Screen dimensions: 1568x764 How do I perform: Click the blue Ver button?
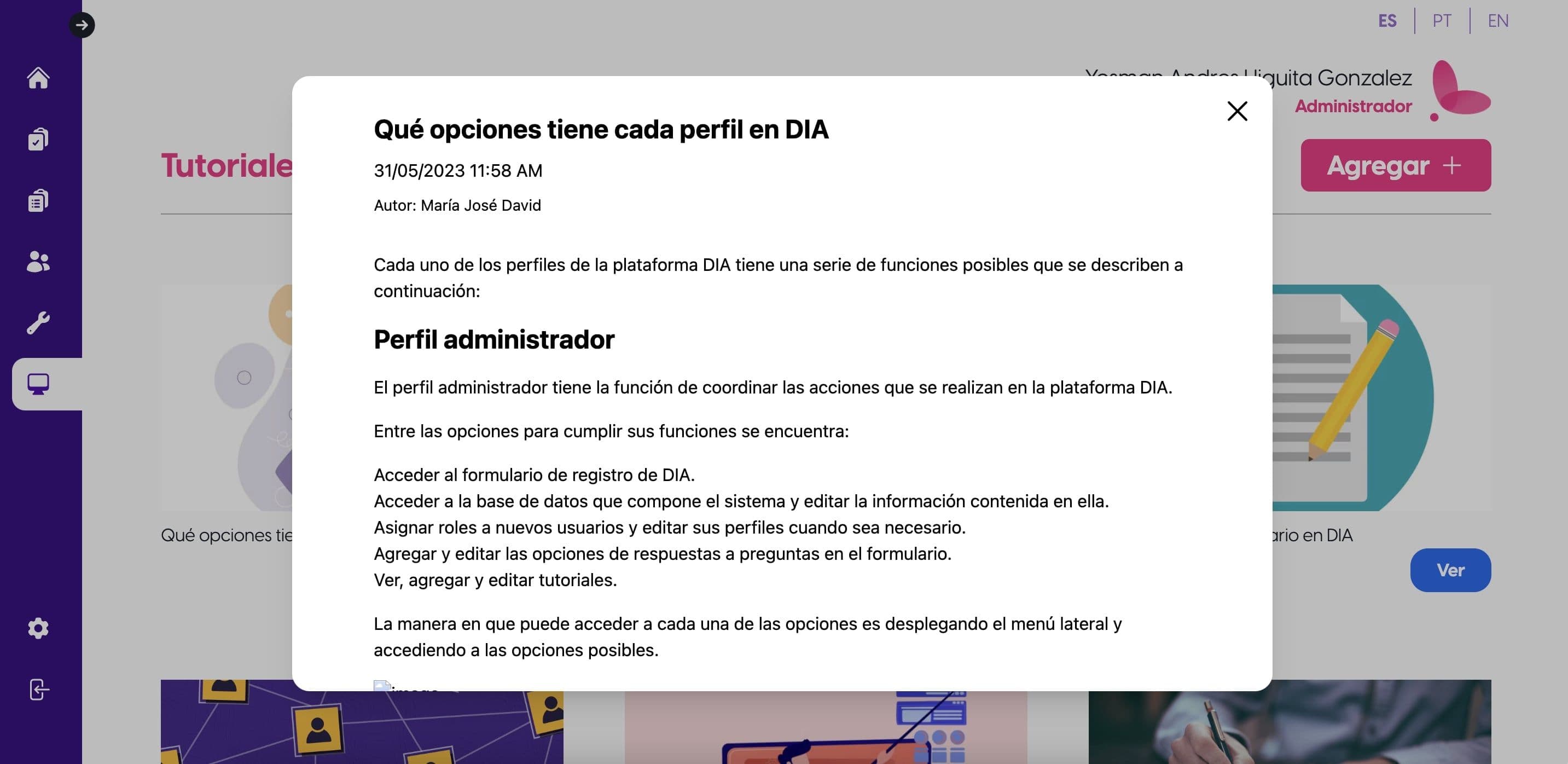click(x=1450, y=570)
